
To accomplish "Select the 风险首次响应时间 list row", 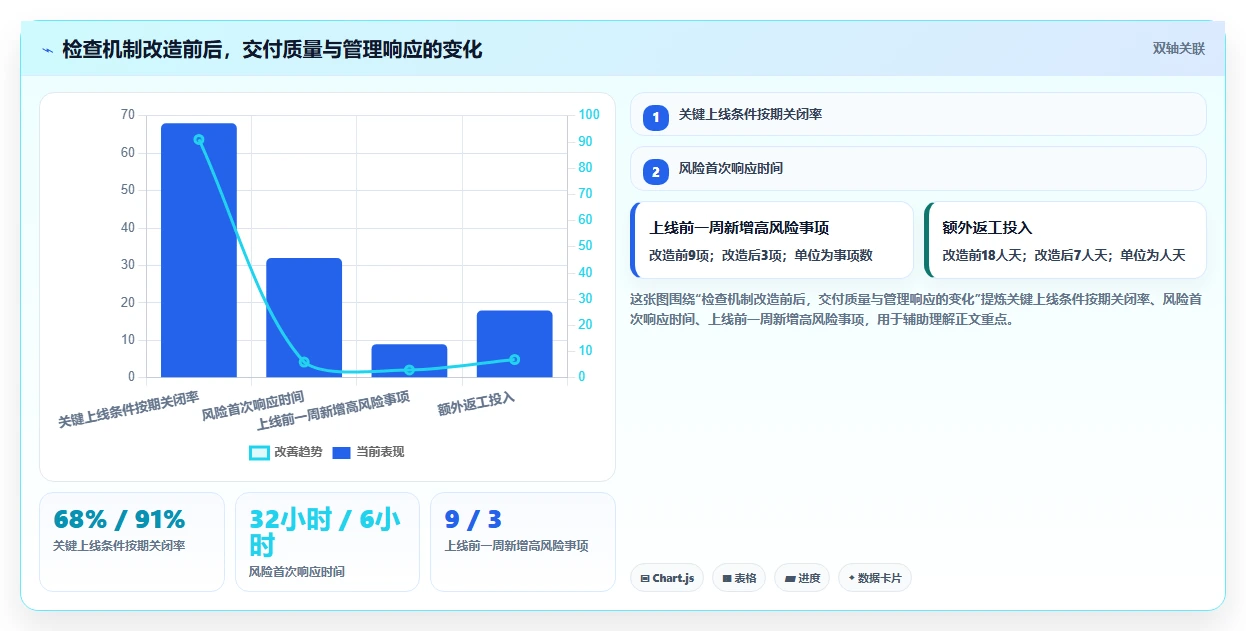I will (918, 168).
